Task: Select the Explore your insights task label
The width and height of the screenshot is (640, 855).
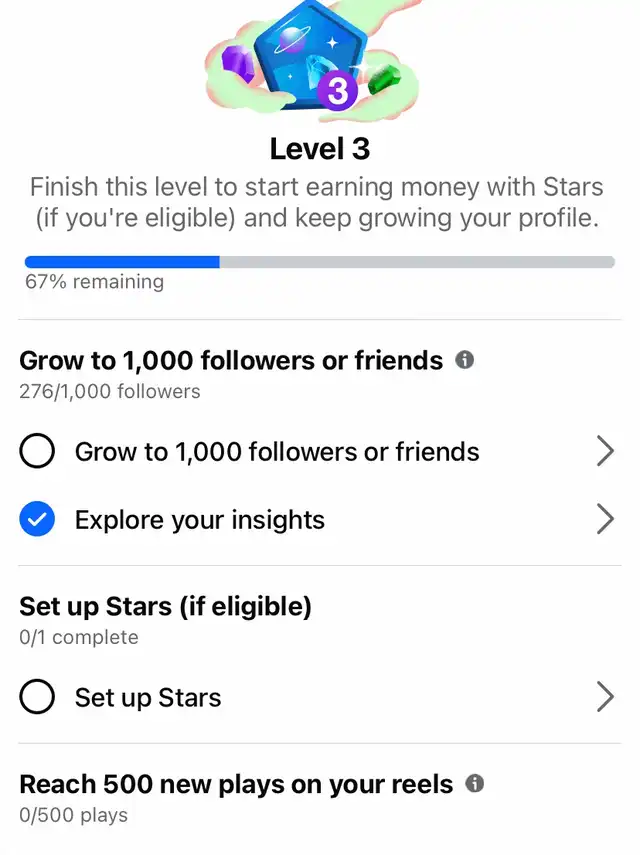Action: [200, 520]
